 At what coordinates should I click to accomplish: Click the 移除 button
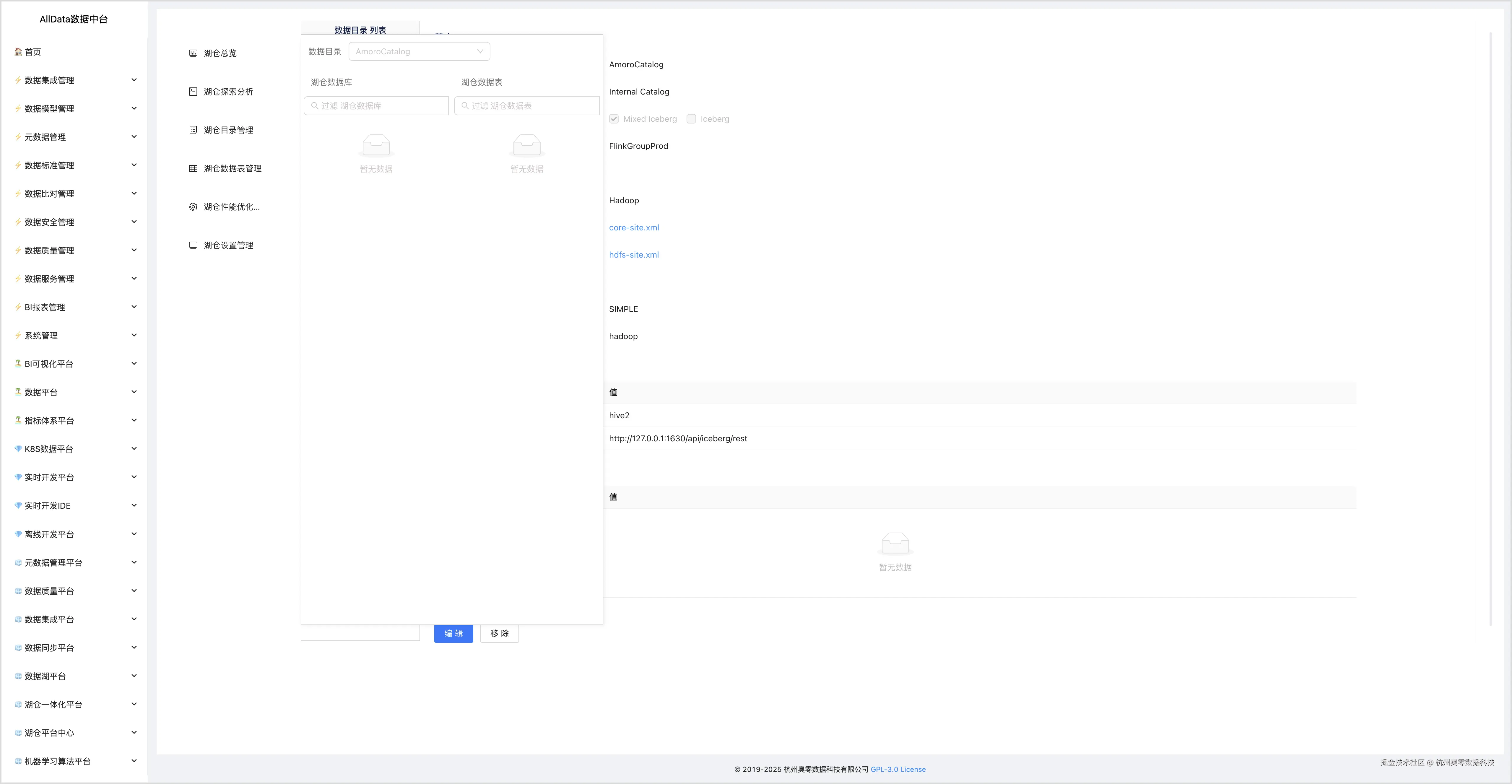point(499,634)
